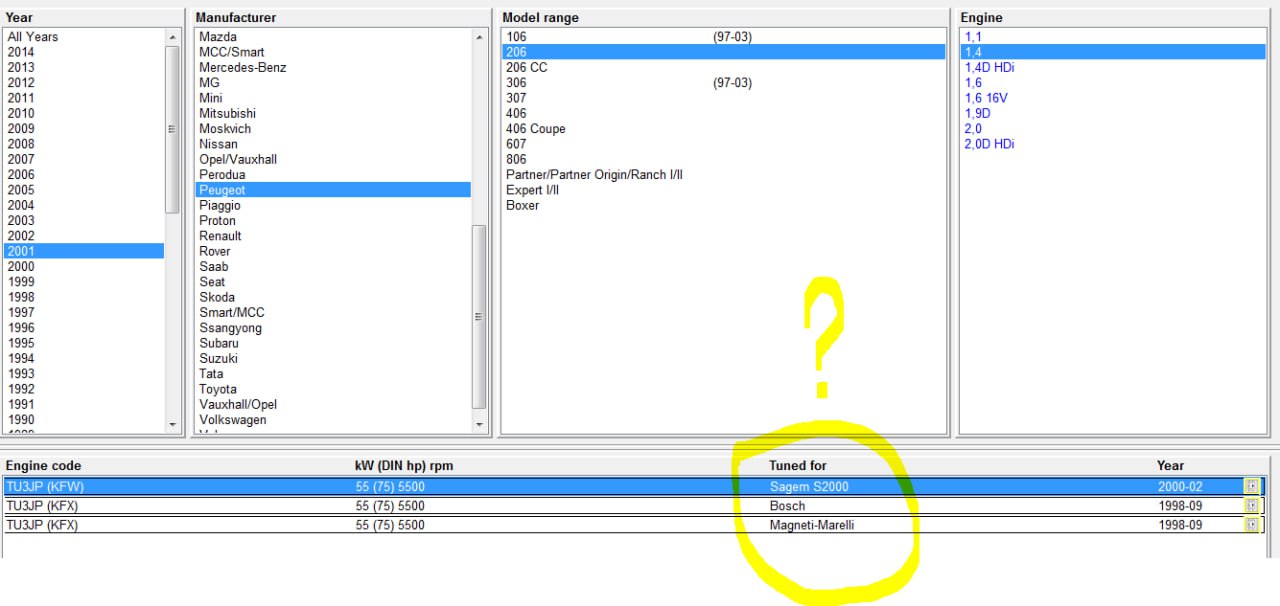This screenshot has height=606, width=1280.
Task: Select model 607
Action: [x=516, y=144]
